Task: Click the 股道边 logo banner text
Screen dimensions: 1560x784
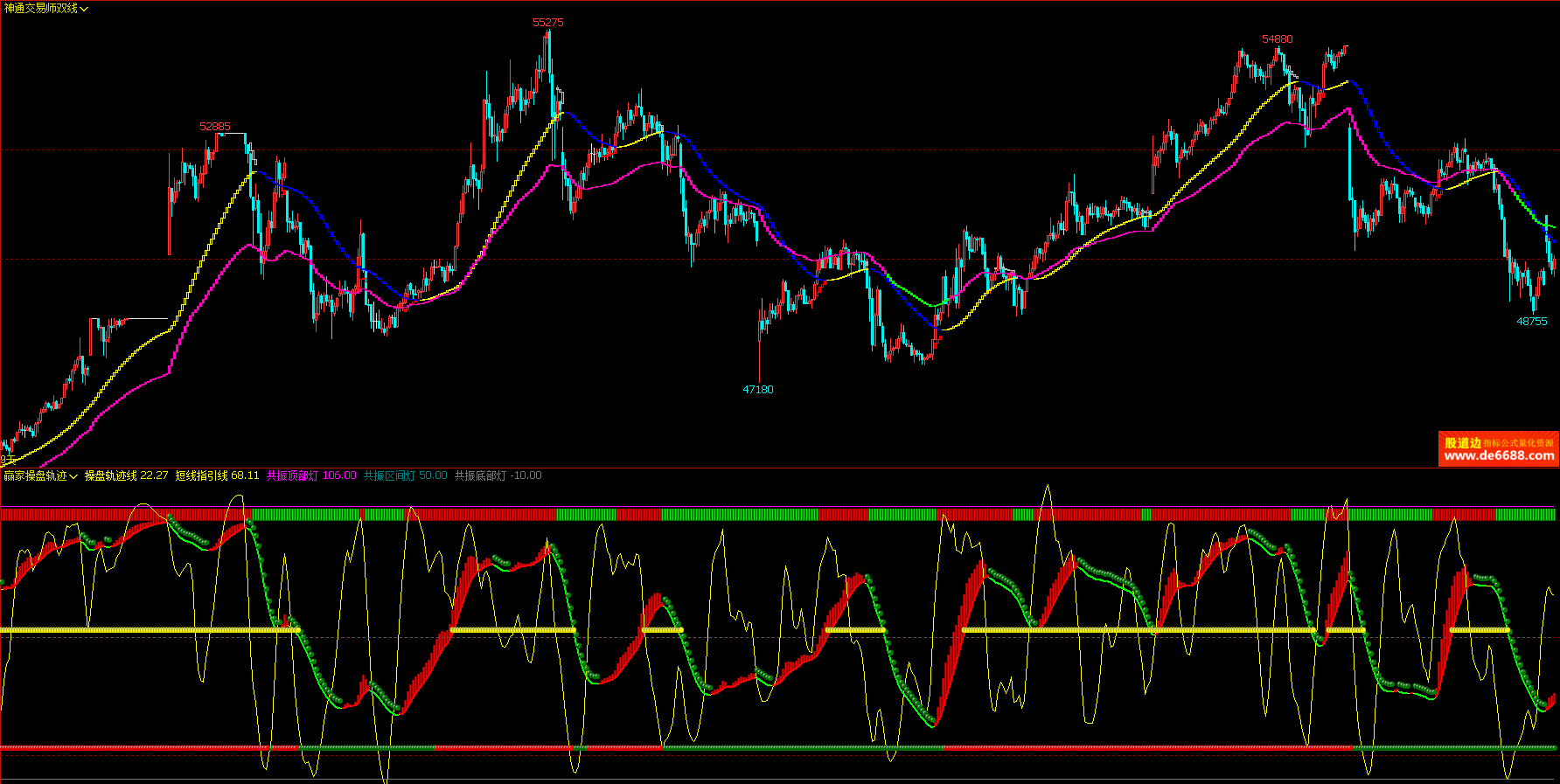Action: click(x=1462, y=443)
